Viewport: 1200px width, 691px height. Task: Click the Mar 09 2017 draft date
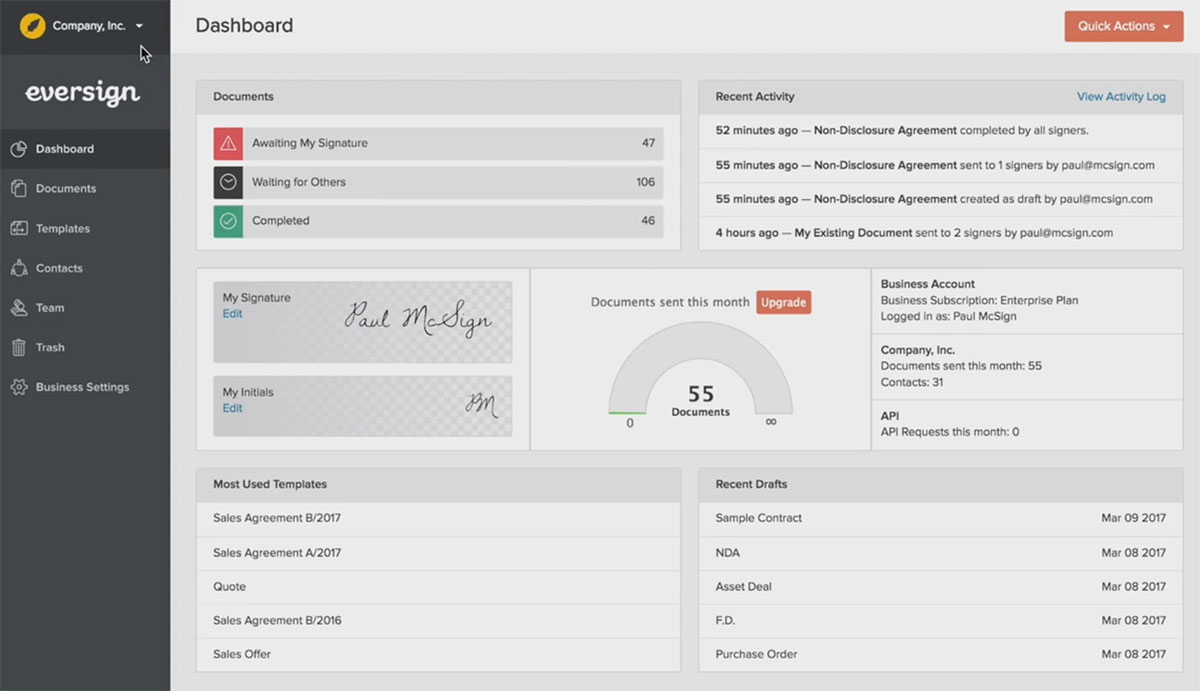(1134, 518)
